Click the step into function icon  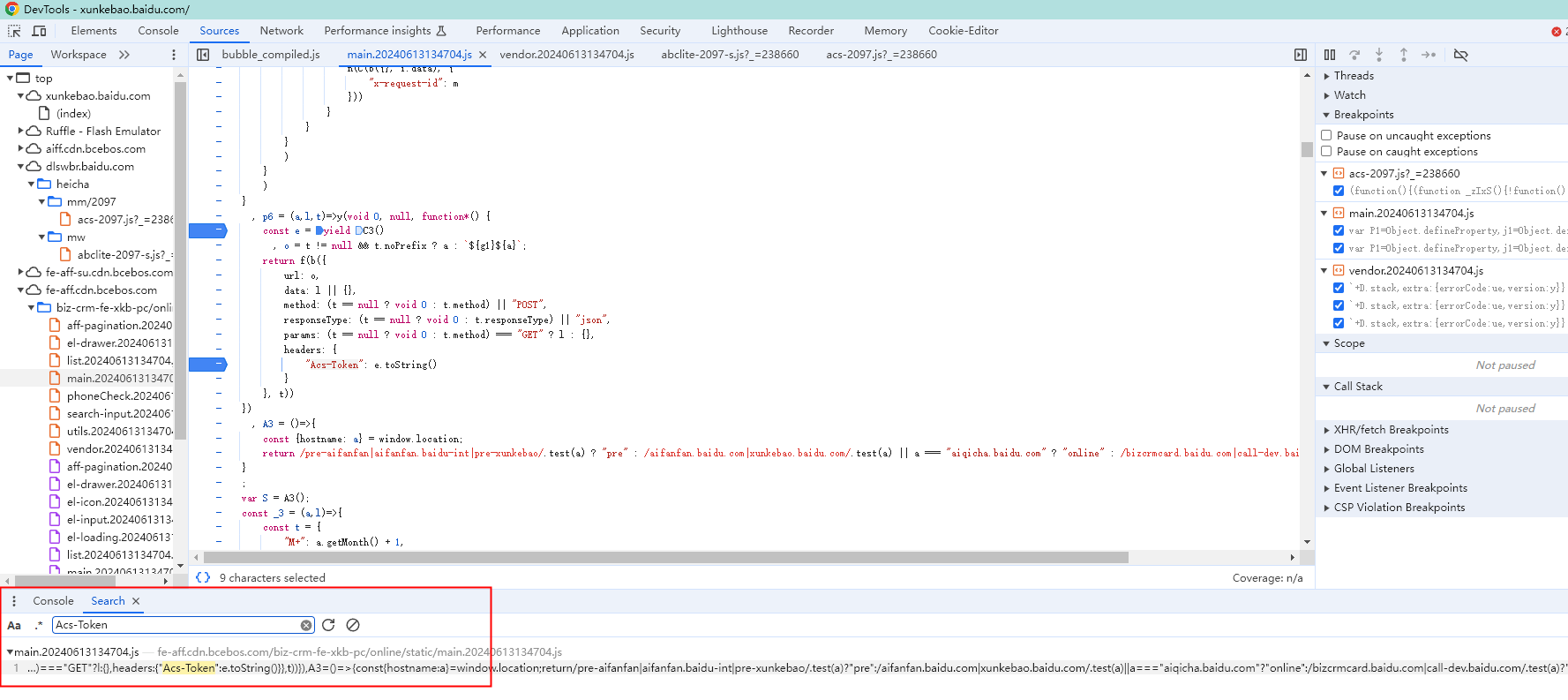point(1379,55)
